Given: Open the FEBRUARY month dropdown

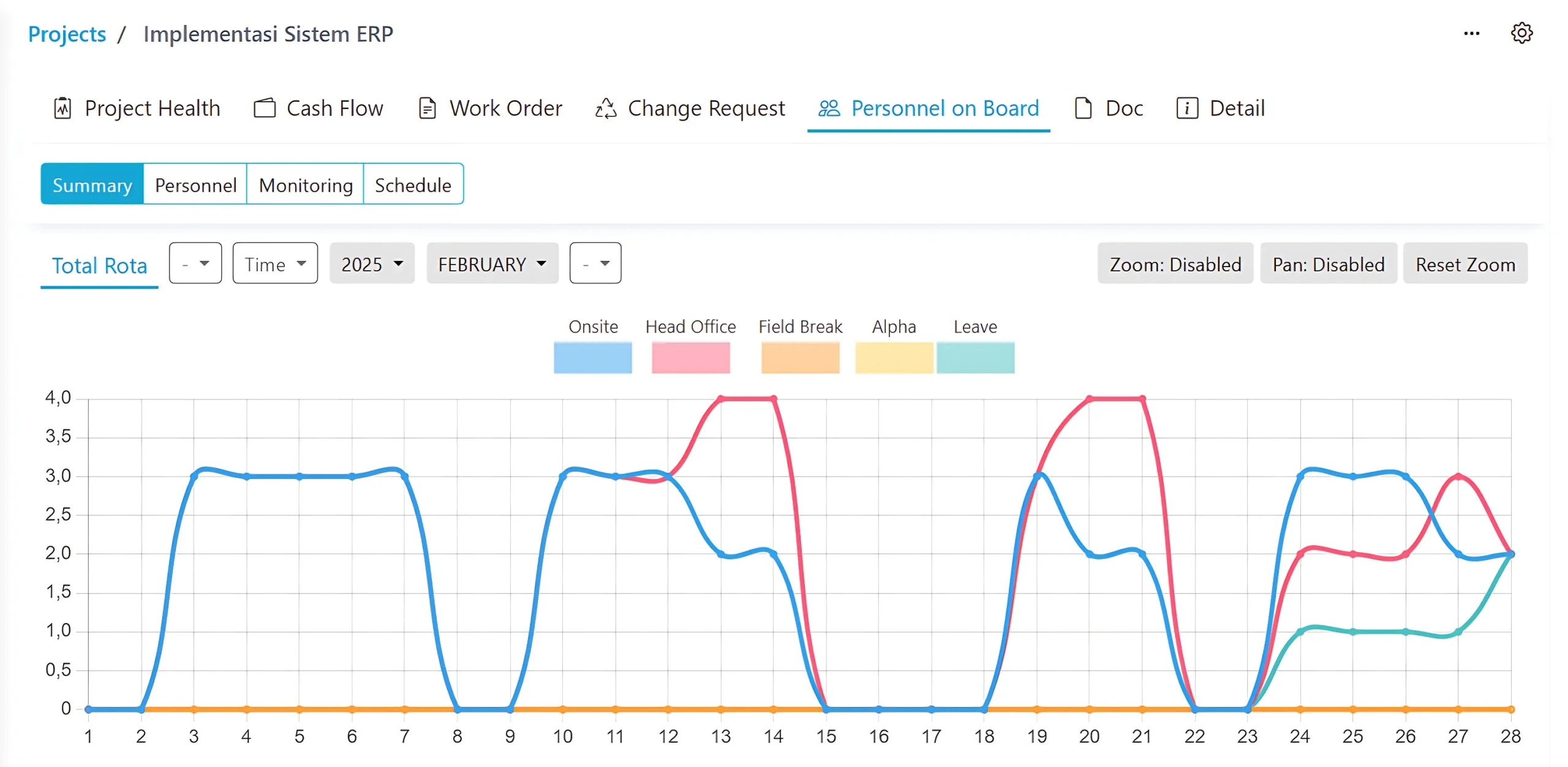Looking at the screenshot, I should click(492, 264).
